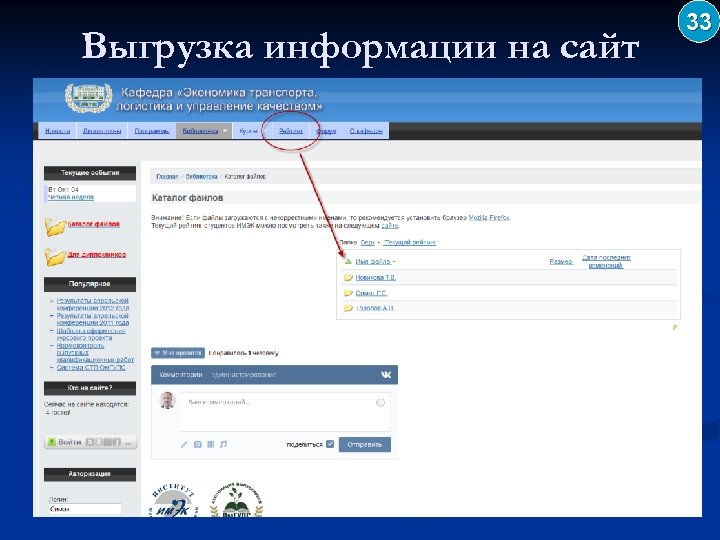The height and width of the screenshot is (540, 720).
Task: Expand the Библиотека dropdown arrow
Action: point(225,131)
